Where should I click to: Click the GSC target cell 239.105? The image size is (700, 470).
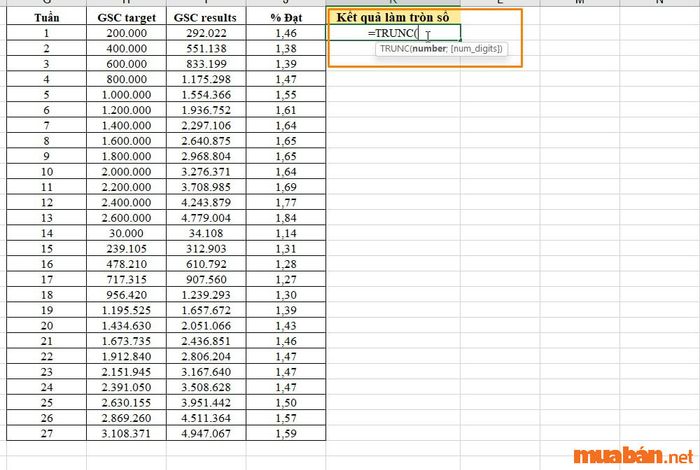click(126, 248)
